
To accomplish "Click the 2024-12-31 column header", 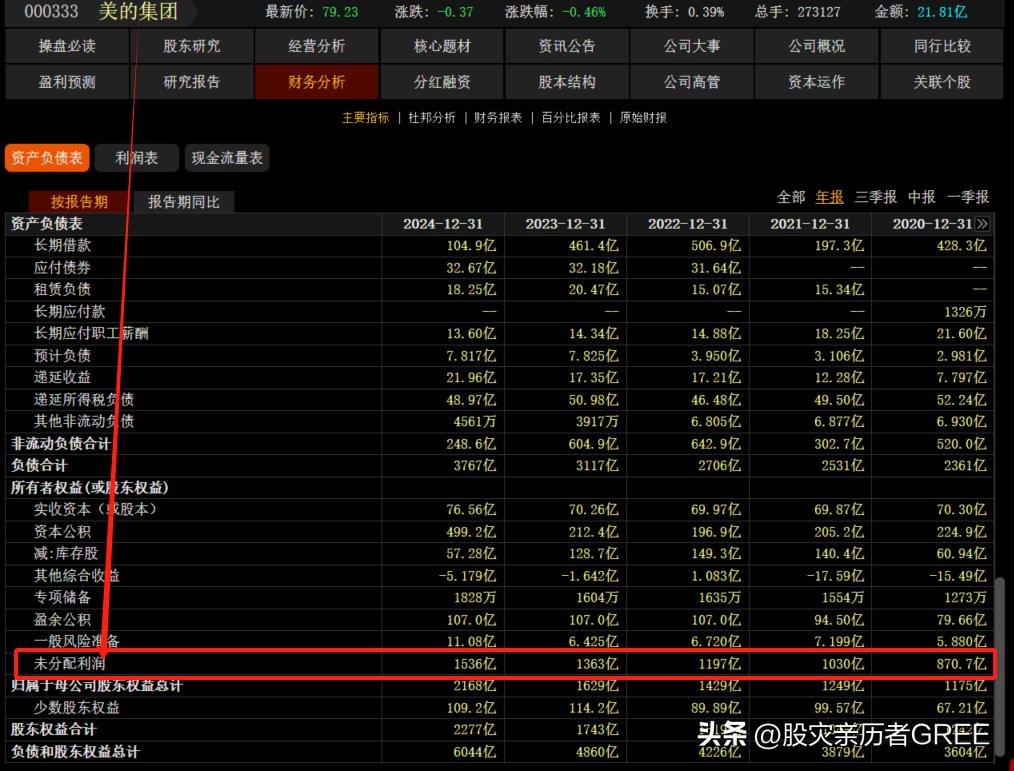I will pyautogui.click(x=443, y=224).
